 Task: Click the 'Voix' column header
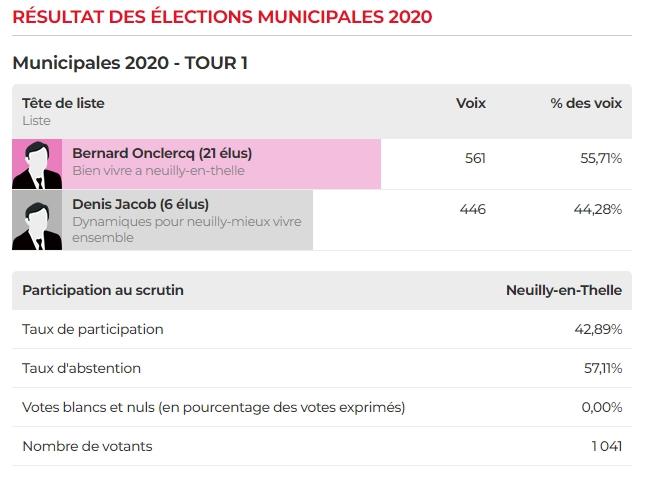tap(470, 103)
